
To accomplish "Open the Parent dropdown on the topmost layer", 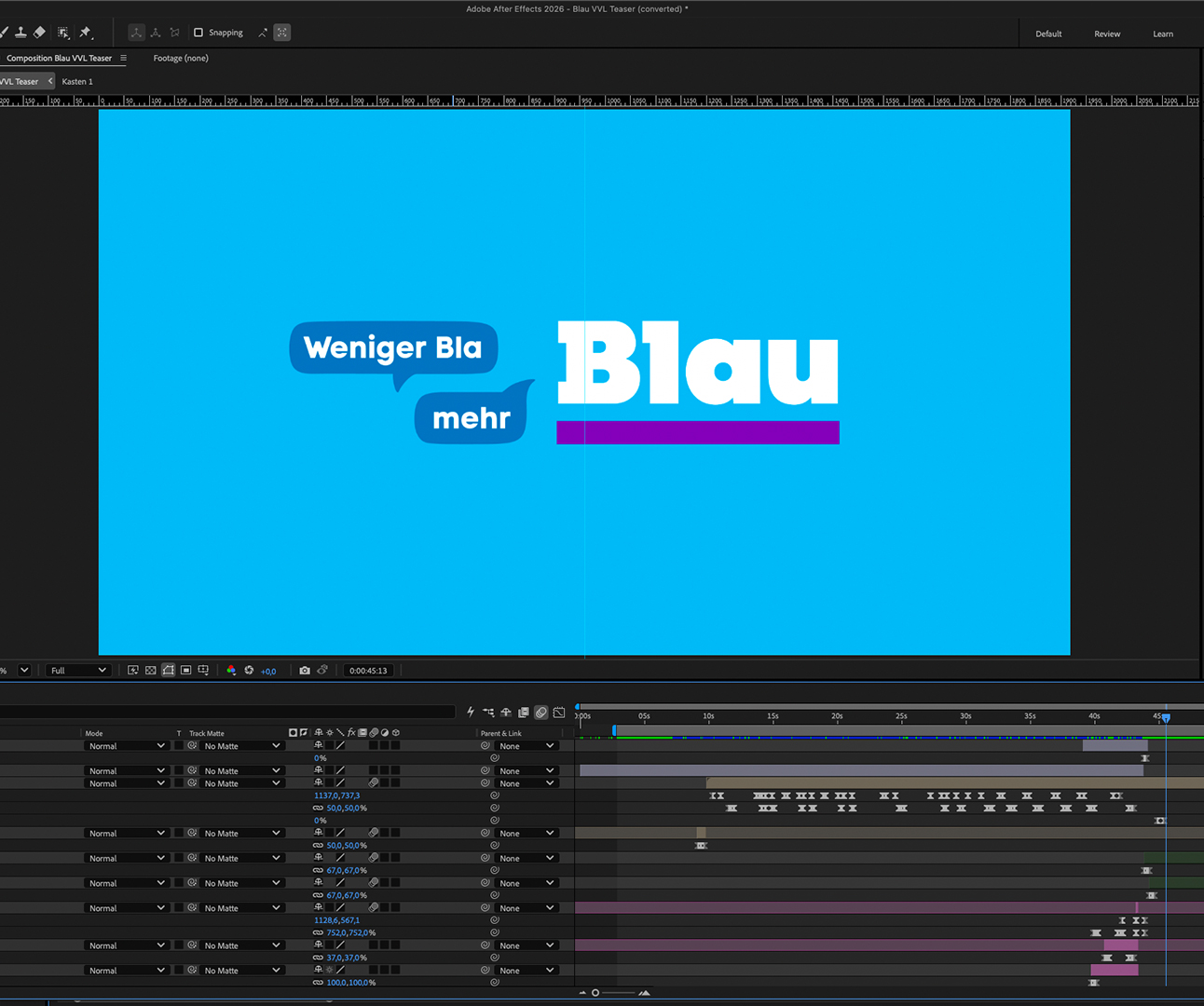I will click(526, 746).
